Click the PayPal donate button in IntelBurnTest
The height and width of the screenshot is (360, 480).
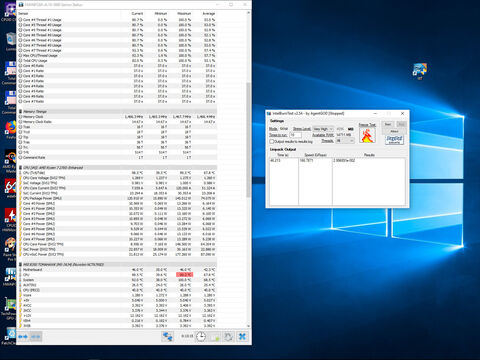pos(394,140)
